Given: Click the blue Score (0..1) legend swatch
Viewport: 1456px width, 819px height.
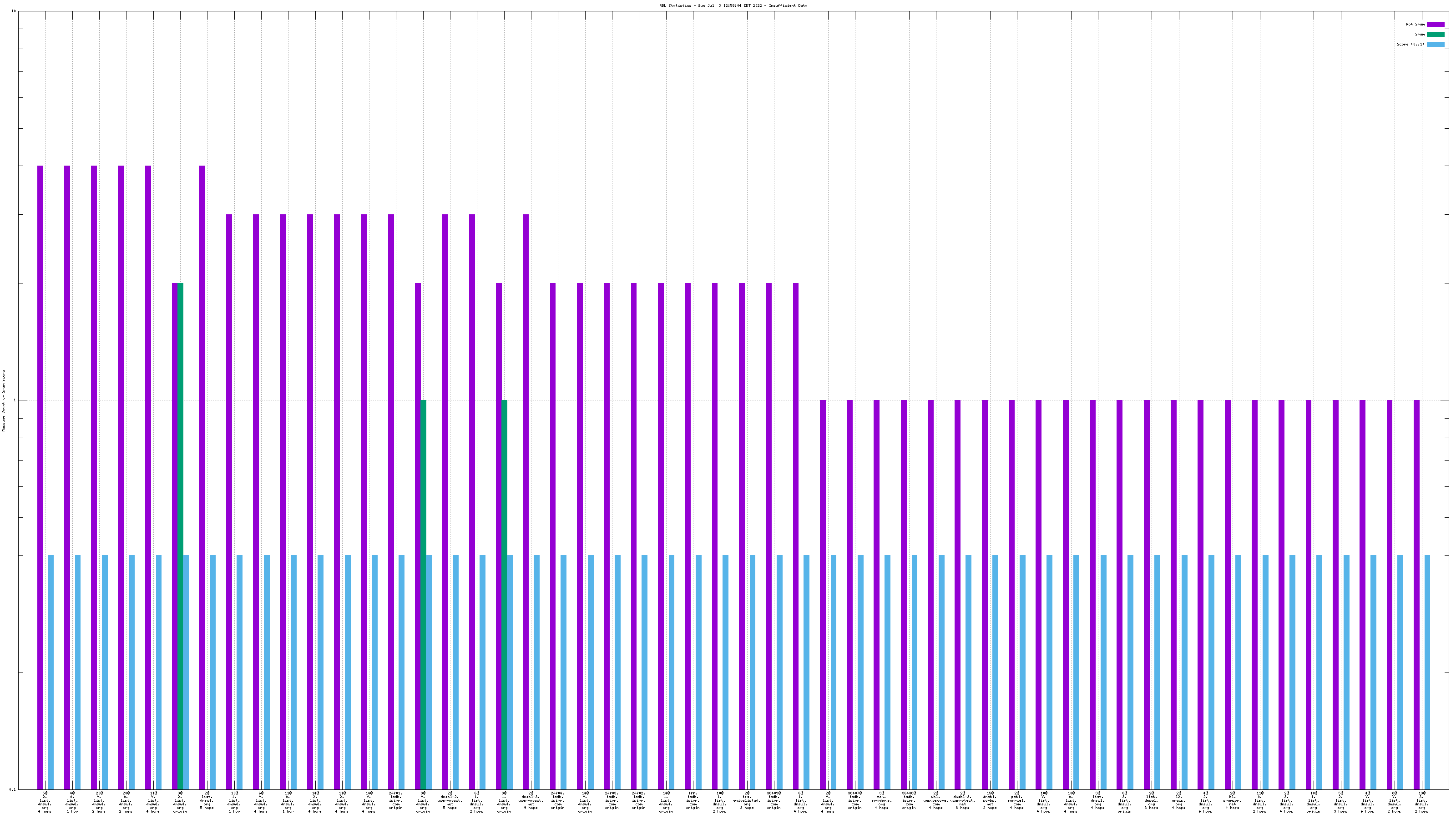Looking at the screenshot, I should (x=1435, y=44).
